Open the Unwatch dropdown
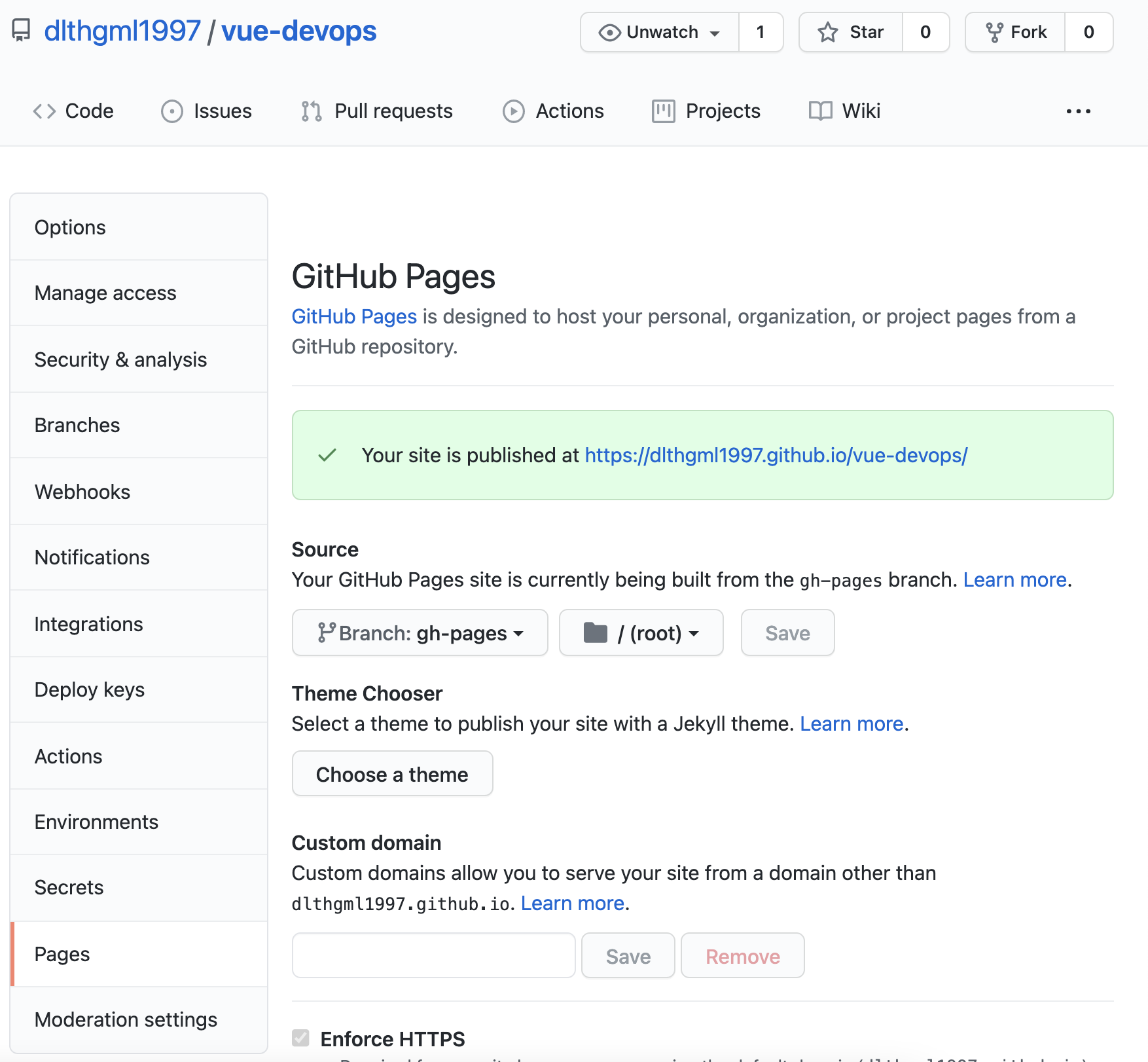The image size is (1148, 1062). [660, 32]
